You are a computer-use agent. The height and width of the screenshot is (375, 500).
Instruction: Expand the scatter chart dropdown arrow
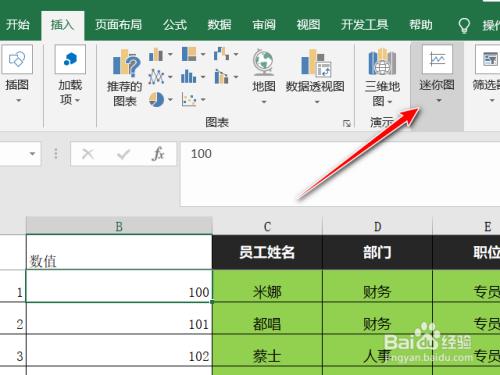203,99
